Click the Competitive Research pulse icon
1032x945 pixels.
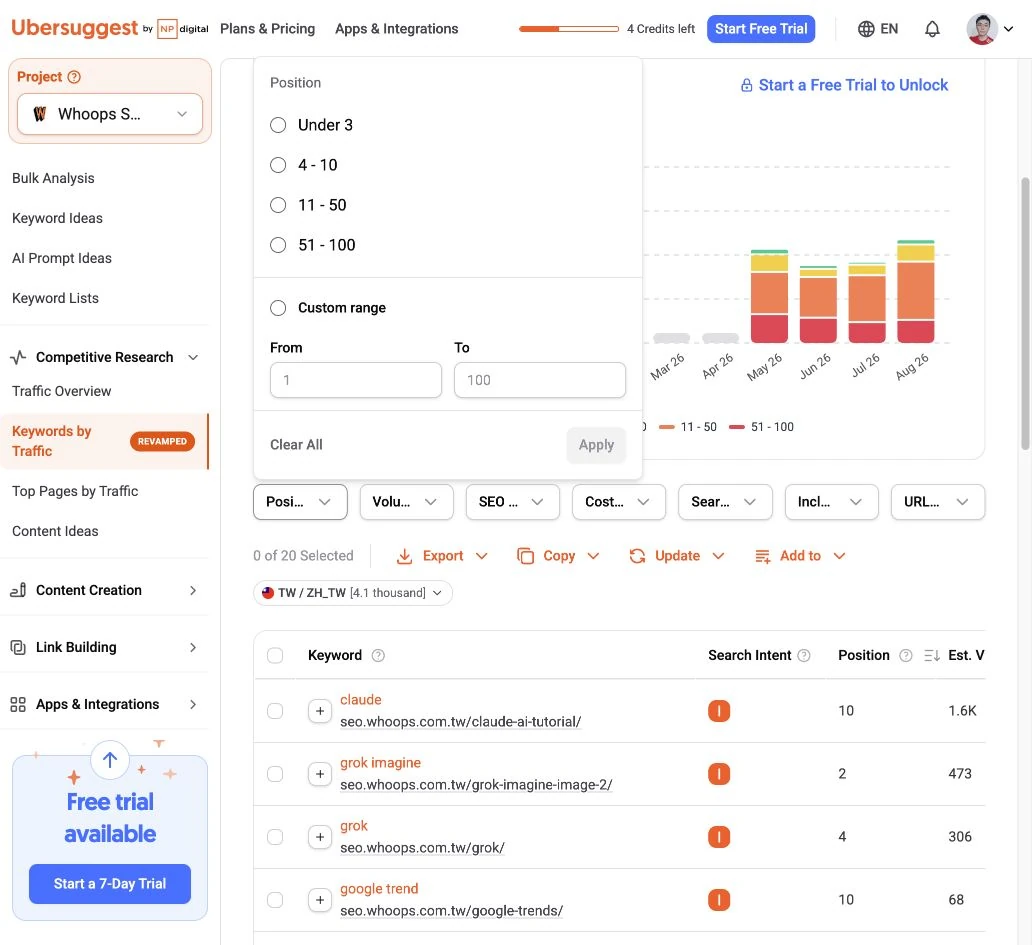(18, 357)
